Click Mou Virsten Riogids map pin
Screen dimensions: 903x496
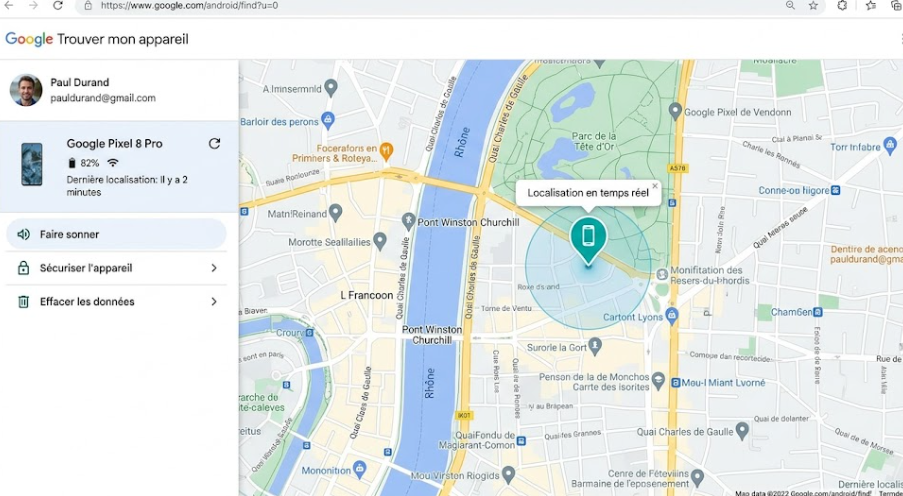click(508, 474)
